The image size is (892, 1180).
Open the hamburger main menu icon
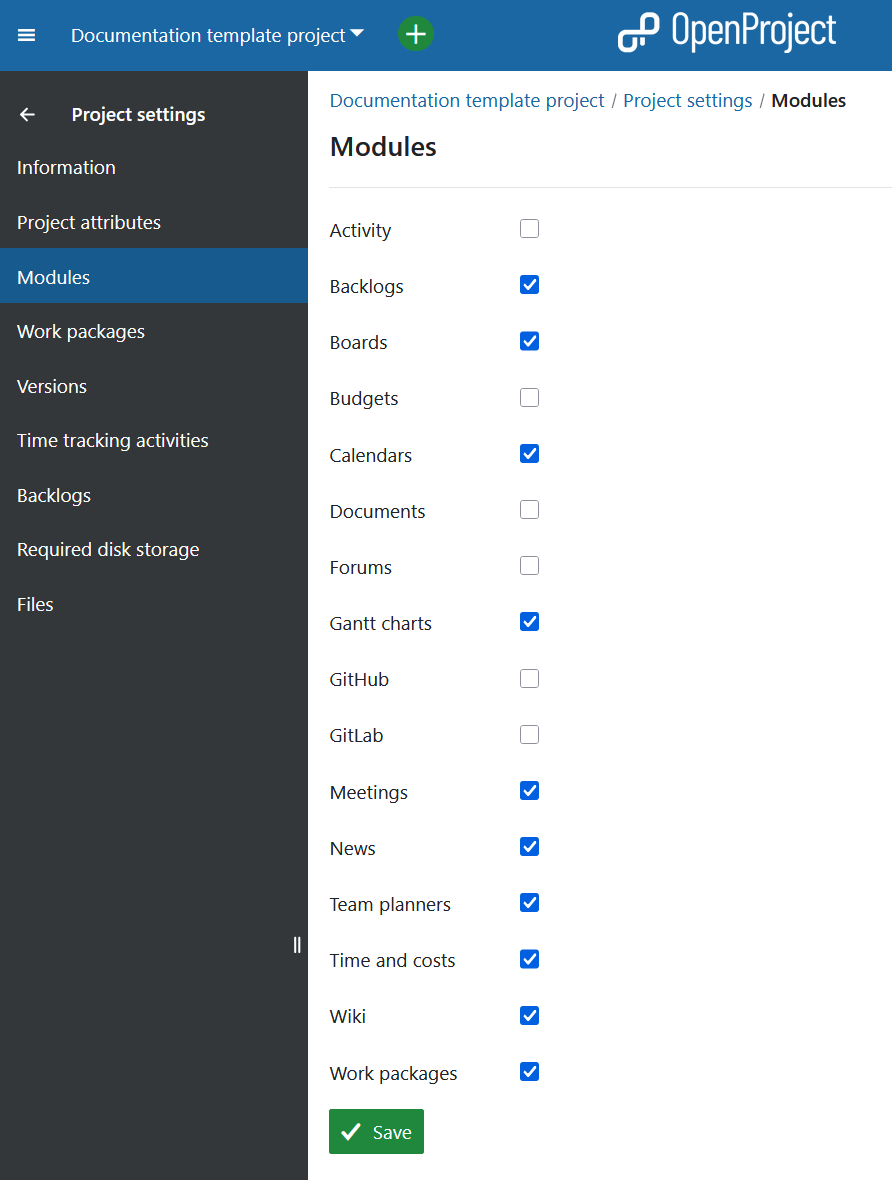click(26, 35)
